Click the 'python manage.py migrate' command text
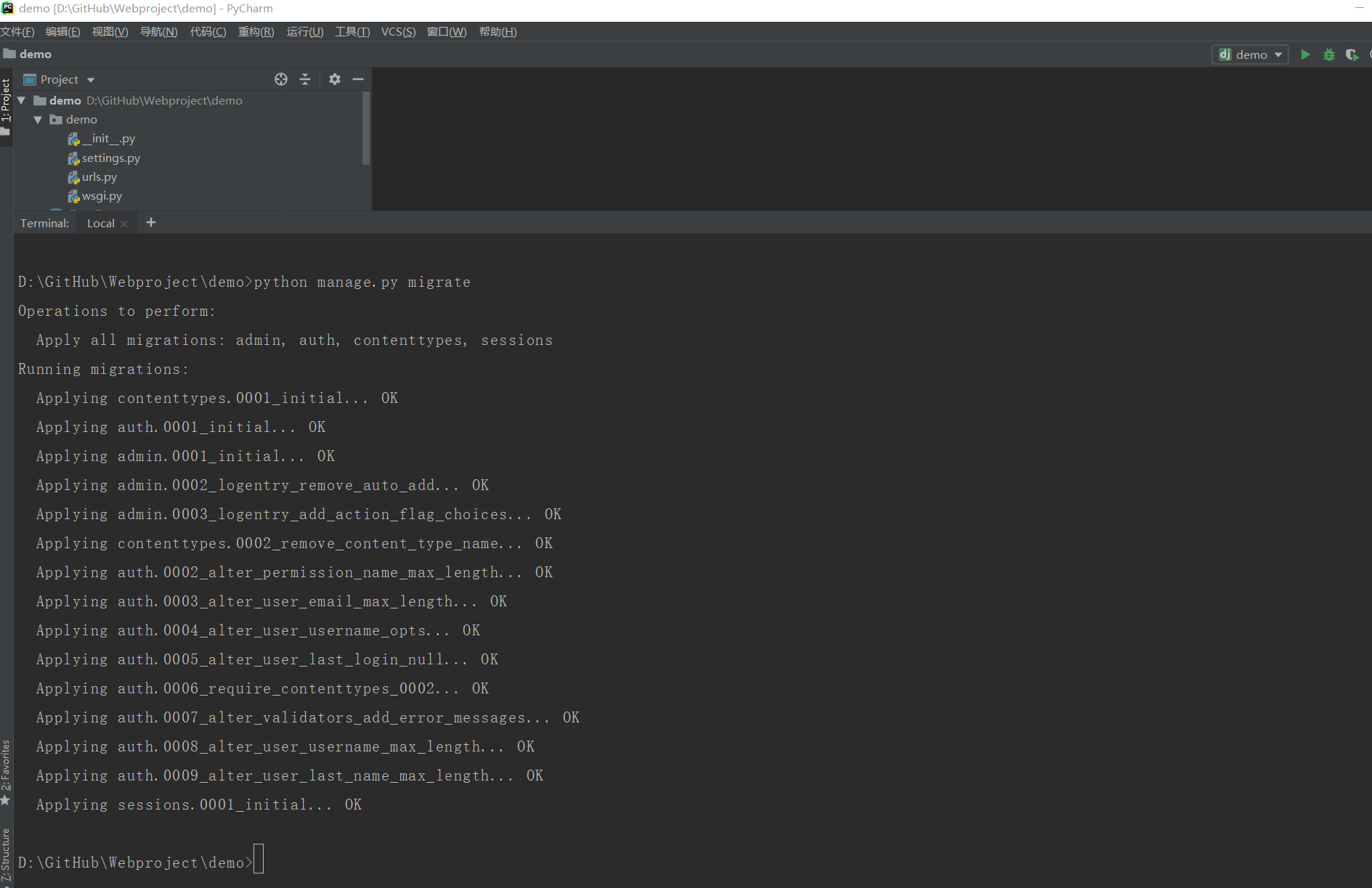This screenshot has width=1372, height=888. 362,282
